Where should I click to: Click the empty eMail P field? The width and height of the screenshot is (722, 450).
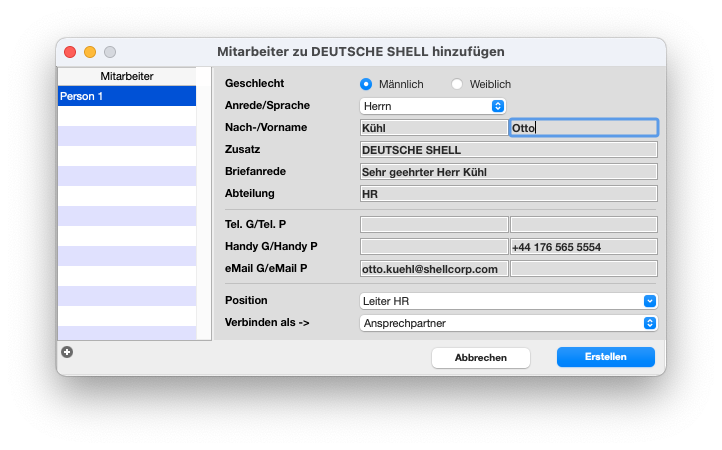(583, 269)
